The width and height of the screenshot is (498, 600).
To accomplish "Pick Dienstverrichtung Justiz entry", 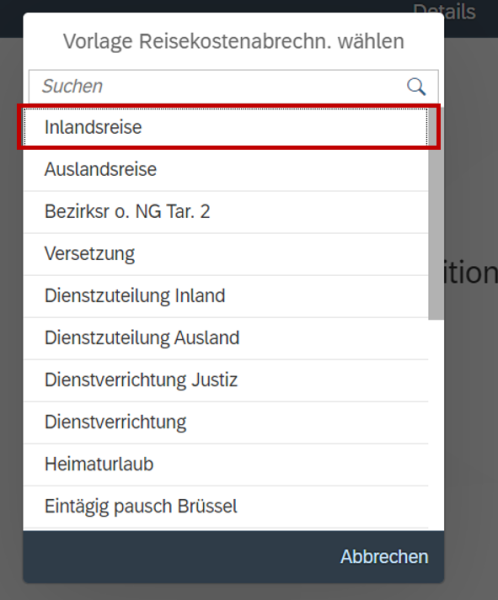I will coord(226,380).
